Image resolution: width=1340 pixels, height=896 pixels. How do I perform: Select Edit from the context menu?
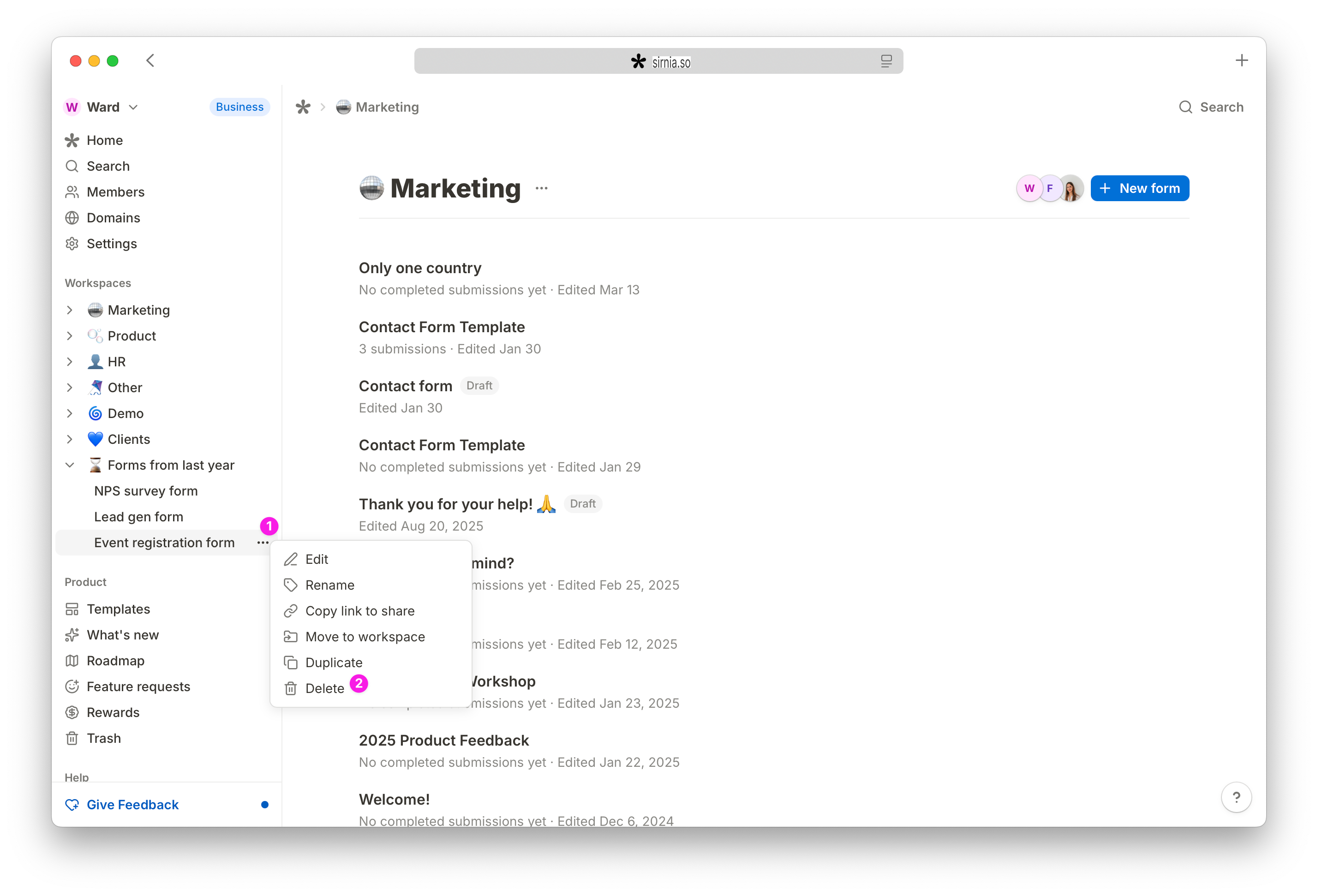coord(371,560)
